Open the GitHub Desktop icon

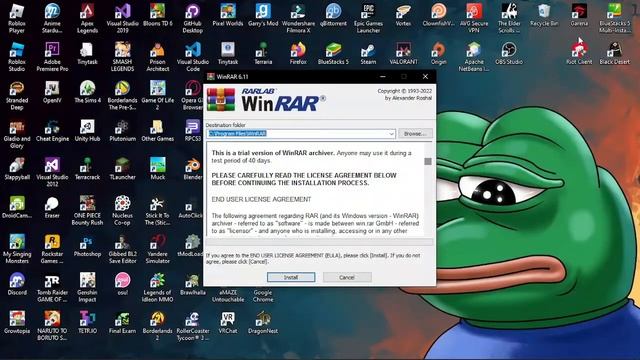(x=193, y=18)
